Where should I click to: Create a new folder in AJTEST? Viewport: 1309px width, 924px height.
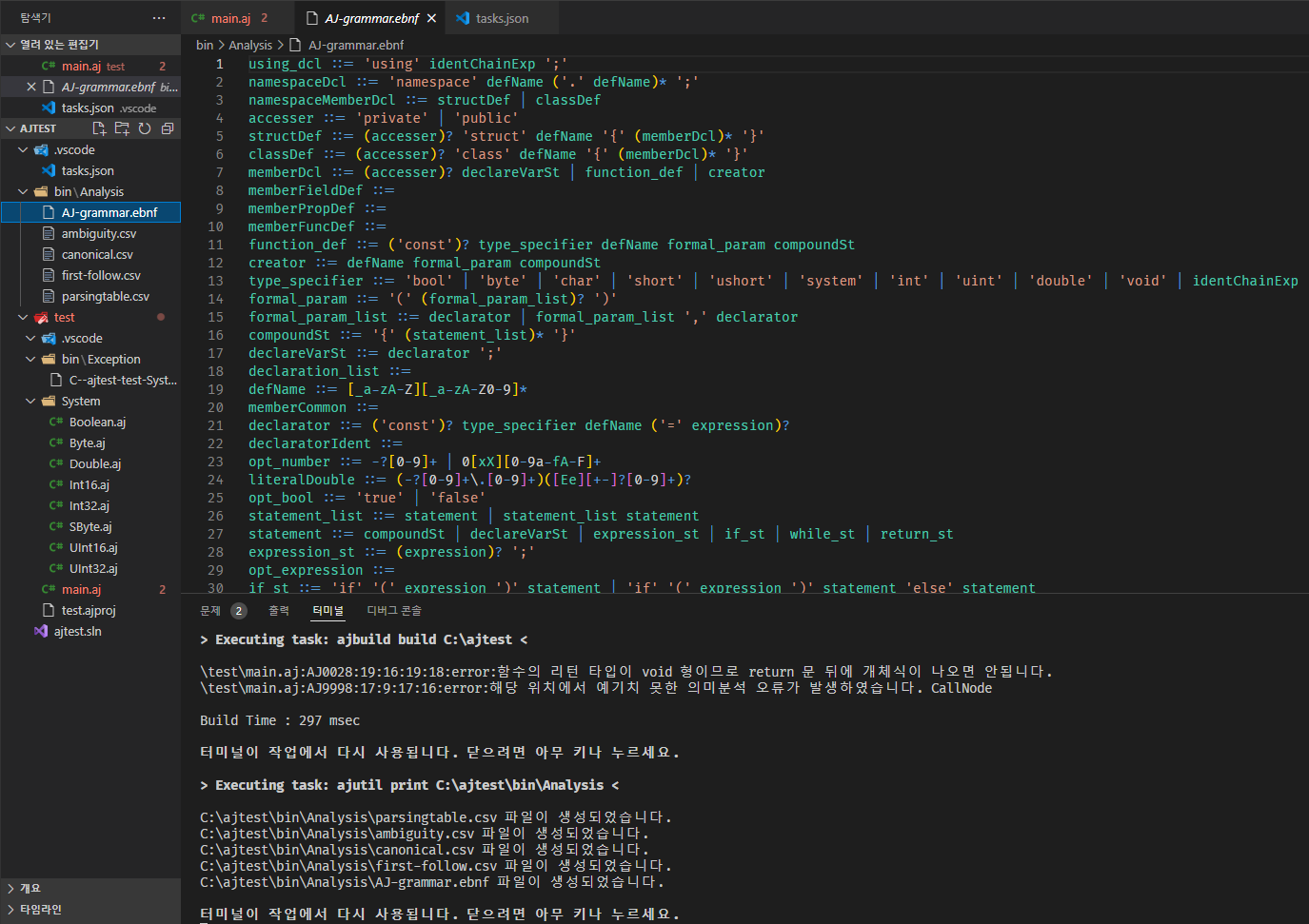[x=122, y=128]
